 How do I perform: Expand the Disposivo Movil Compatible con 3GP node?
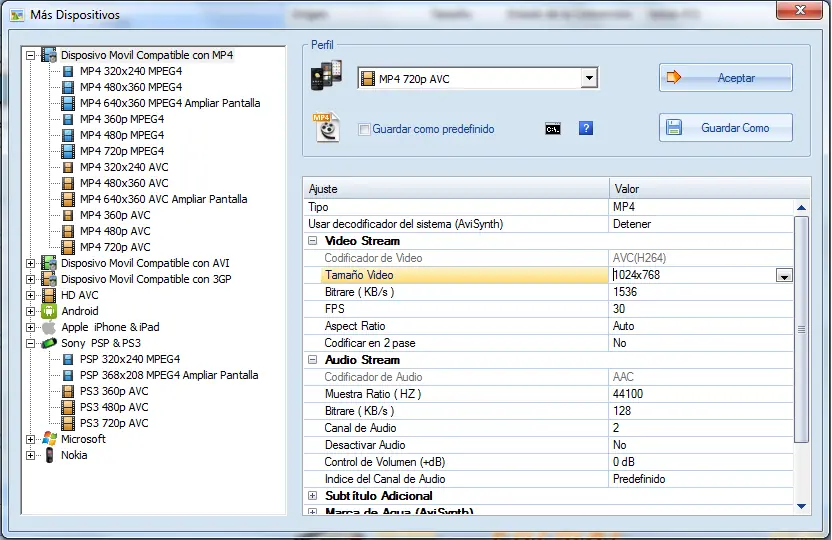point(30,279)
